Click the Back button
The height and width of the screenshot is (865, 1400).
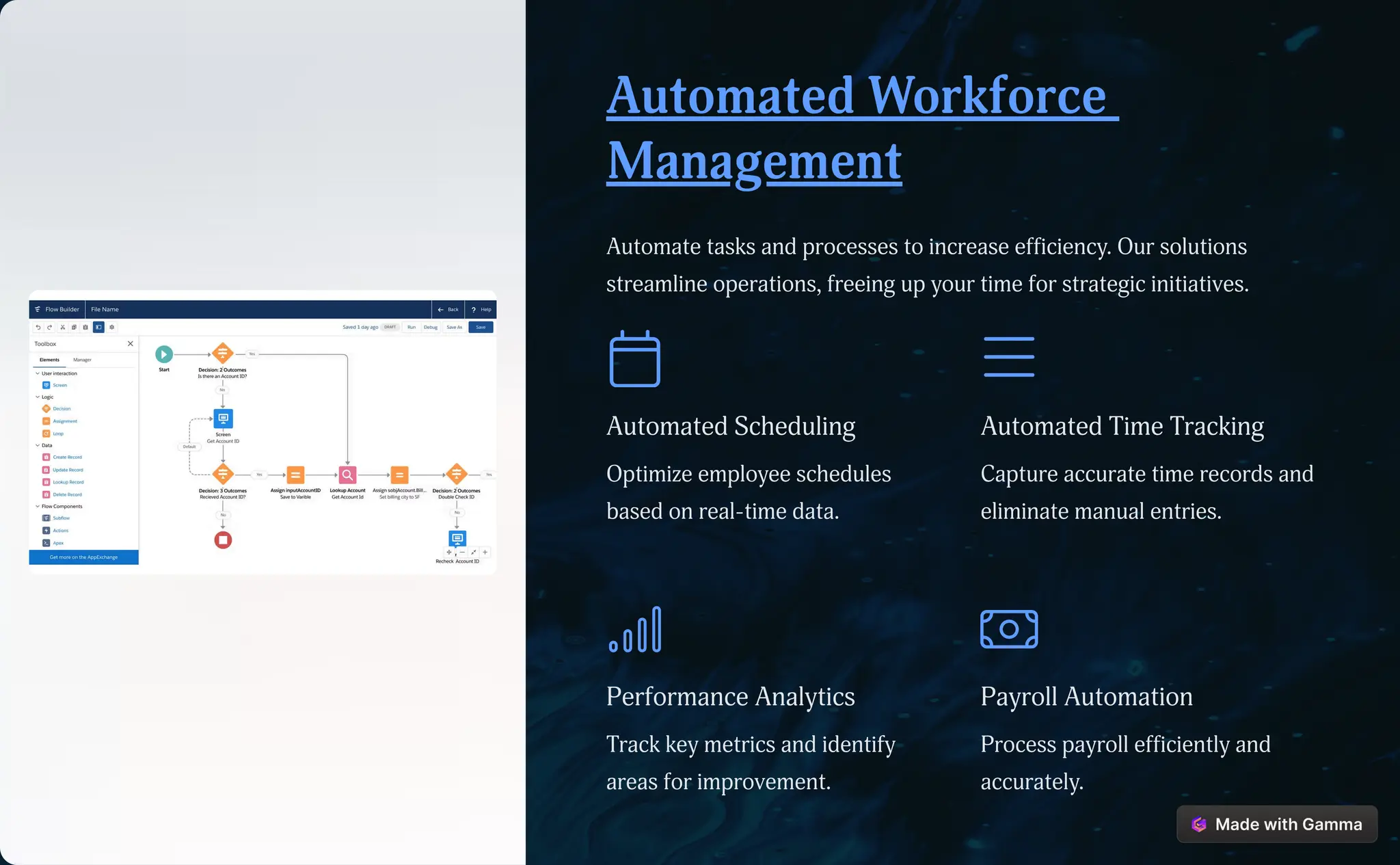pyautogui.click(x=448, y=309)
